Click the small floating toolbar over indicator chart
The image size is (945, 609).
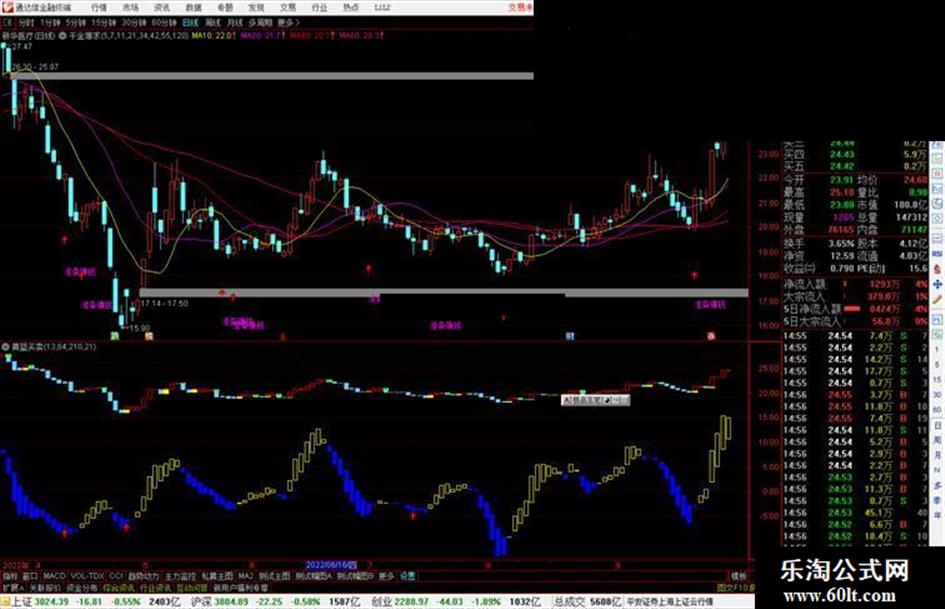(596, 400)
